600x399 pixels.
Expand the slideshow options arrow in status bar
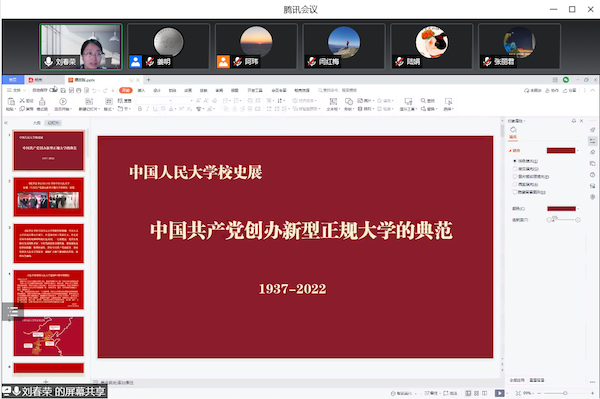pyautogui.click(x=507, y=393)
